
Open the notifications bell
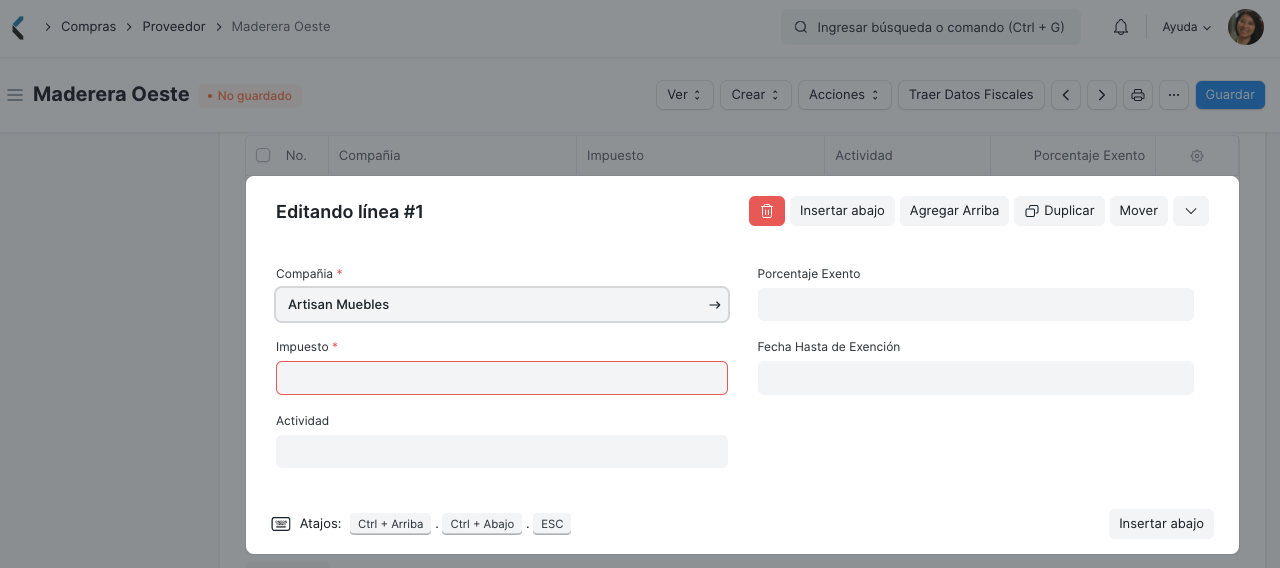click(1121, 27)
